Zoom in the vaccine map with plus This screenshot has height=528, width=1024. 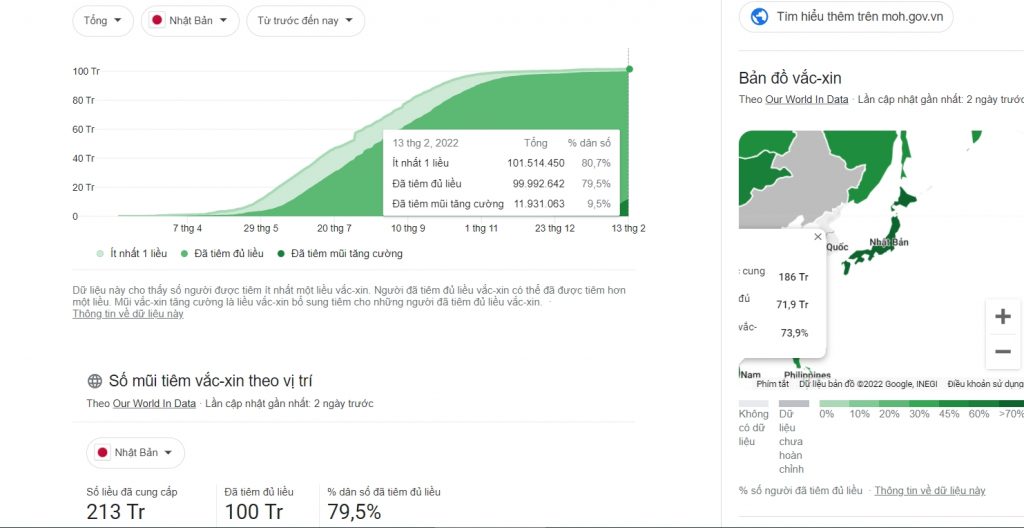pyautogui.click(x=1002, y=317)
